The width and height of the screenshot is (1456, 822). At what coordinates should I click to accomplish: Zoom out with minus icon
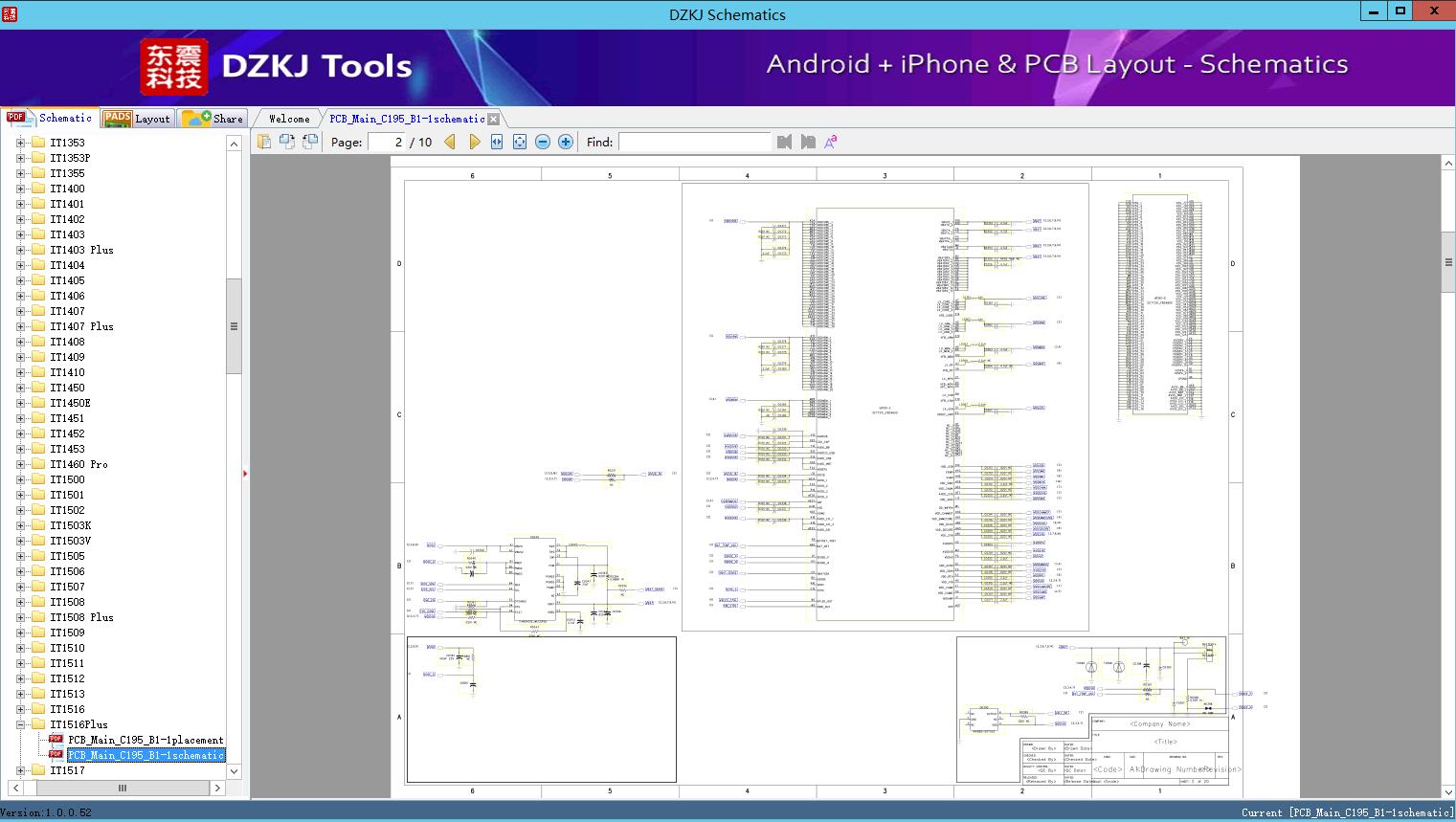(543, 142)
